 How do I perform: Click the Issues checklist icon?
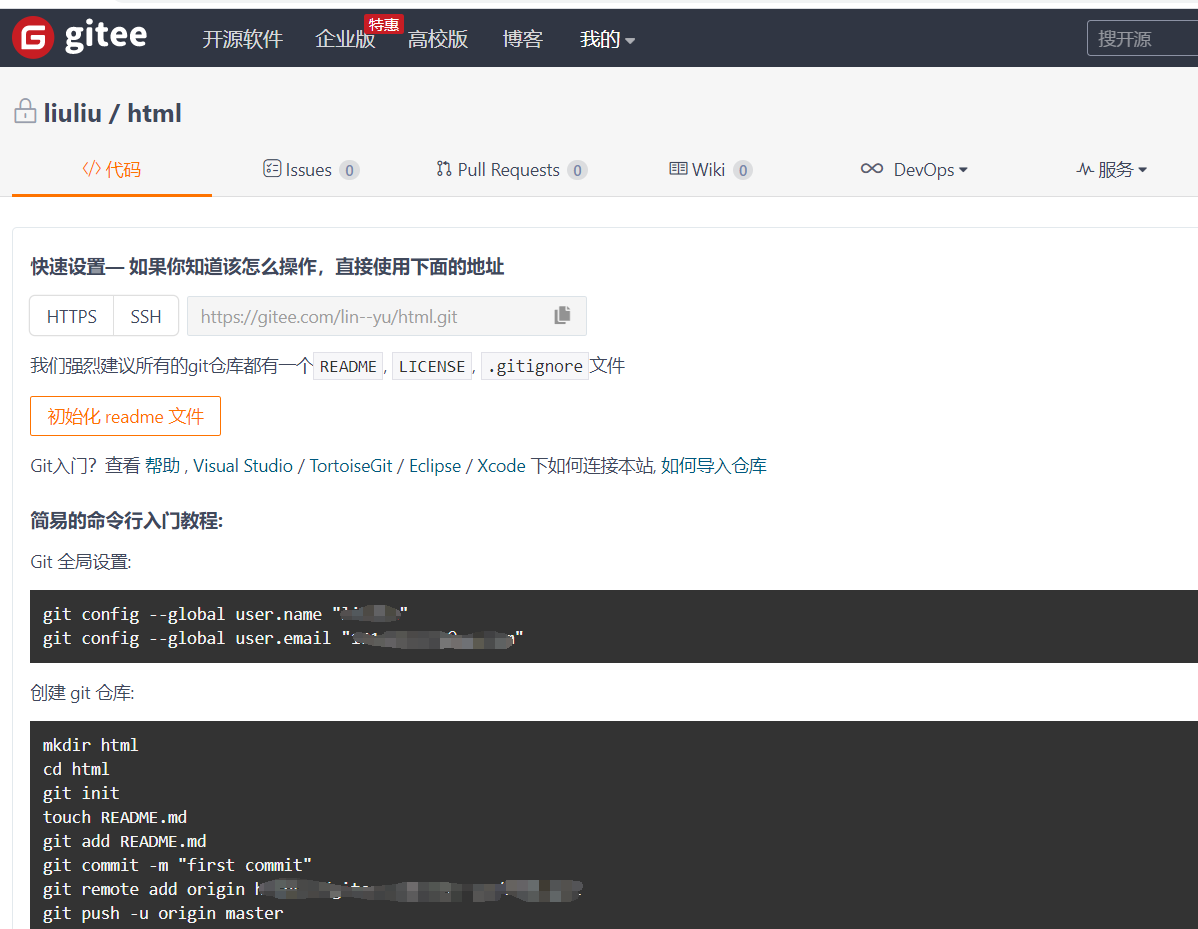coord(271,168)
